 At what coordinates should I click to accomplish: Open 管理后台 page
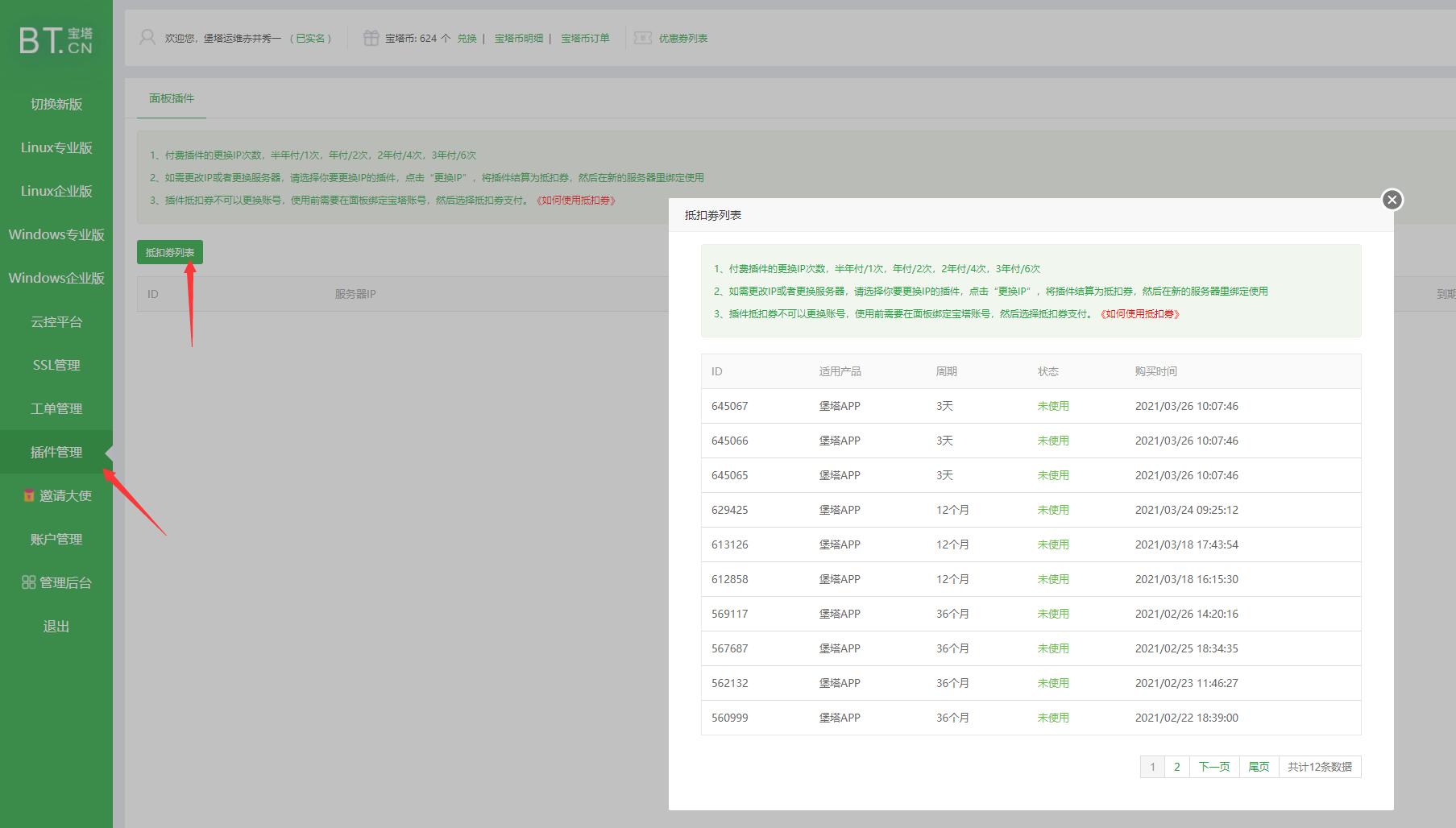(56, 582)
